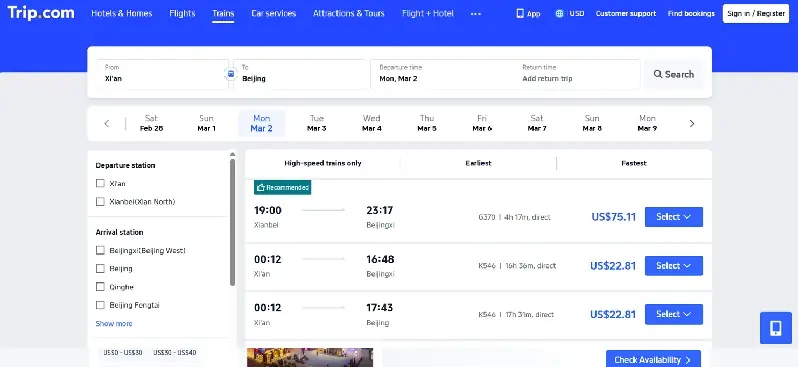Select US$0 - US$30 price range

(123, 353)
